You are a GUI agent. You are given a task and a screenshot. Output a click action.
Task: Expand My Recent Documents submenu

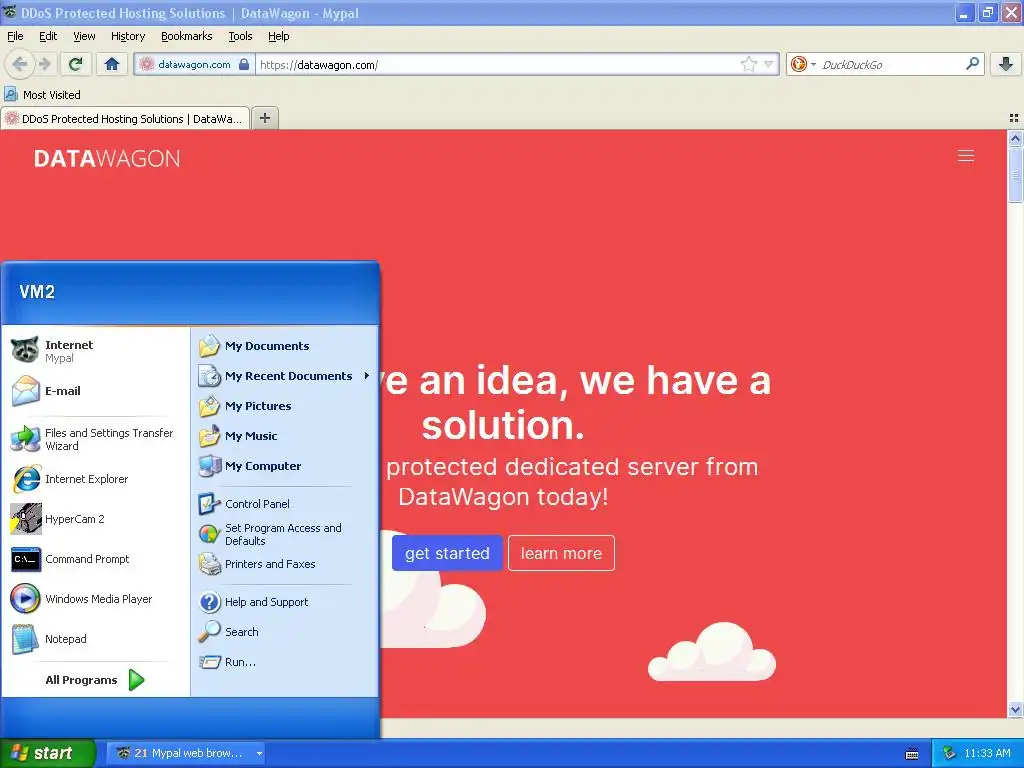click(x=285, y=376)
